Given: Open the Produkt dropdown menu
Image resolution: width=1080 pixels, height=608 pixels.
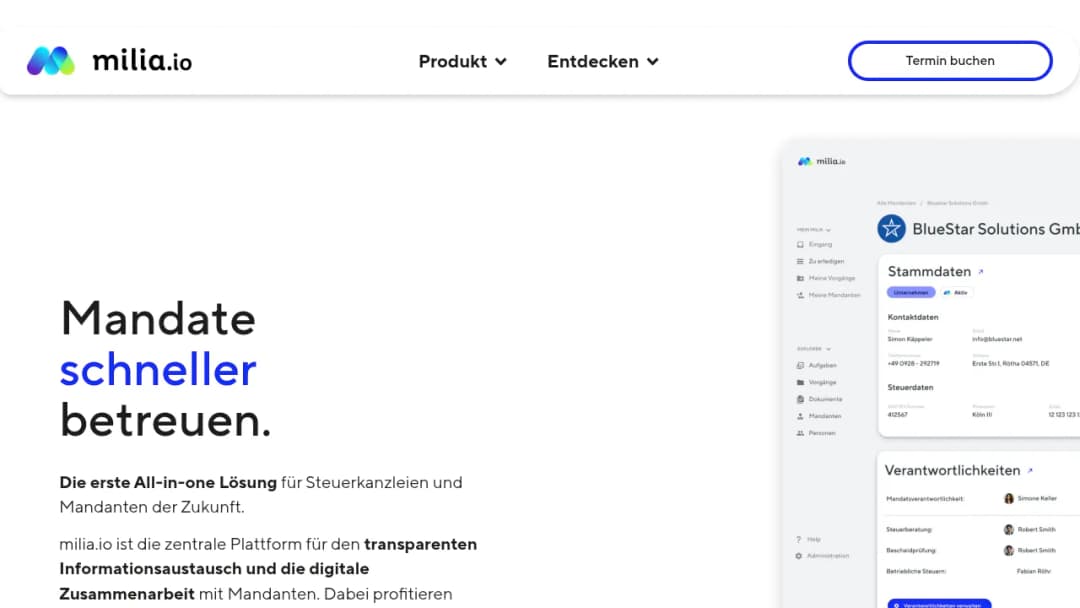Looking at the screenshot, I should (x=463, y=61).
